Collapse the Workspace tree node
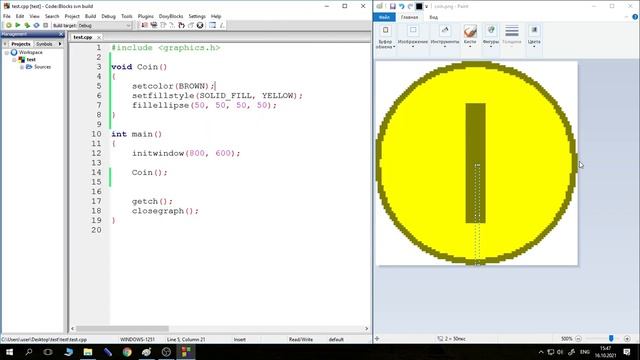Screen dimensions: 640x360 pos(7,53)
